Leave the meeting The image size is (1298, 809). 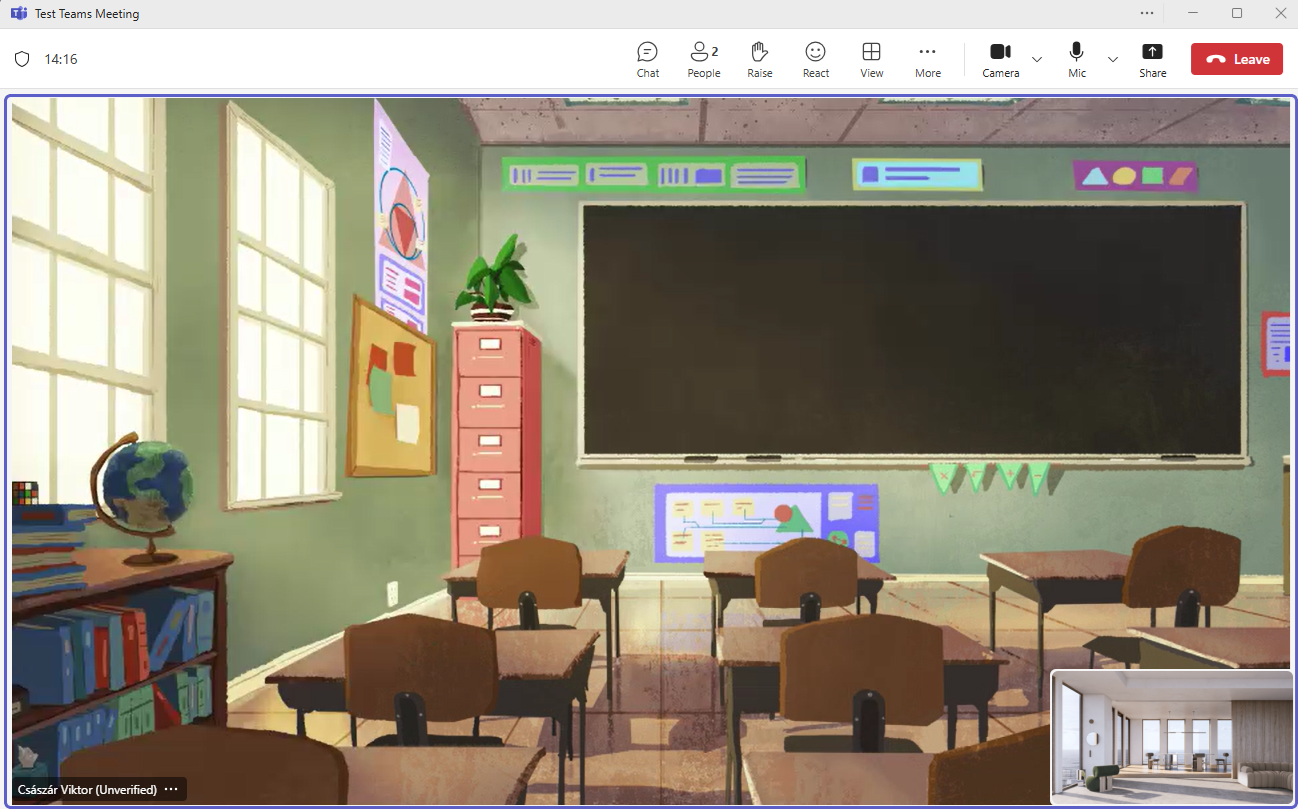pyautogui.click(x=1237, y=59)
